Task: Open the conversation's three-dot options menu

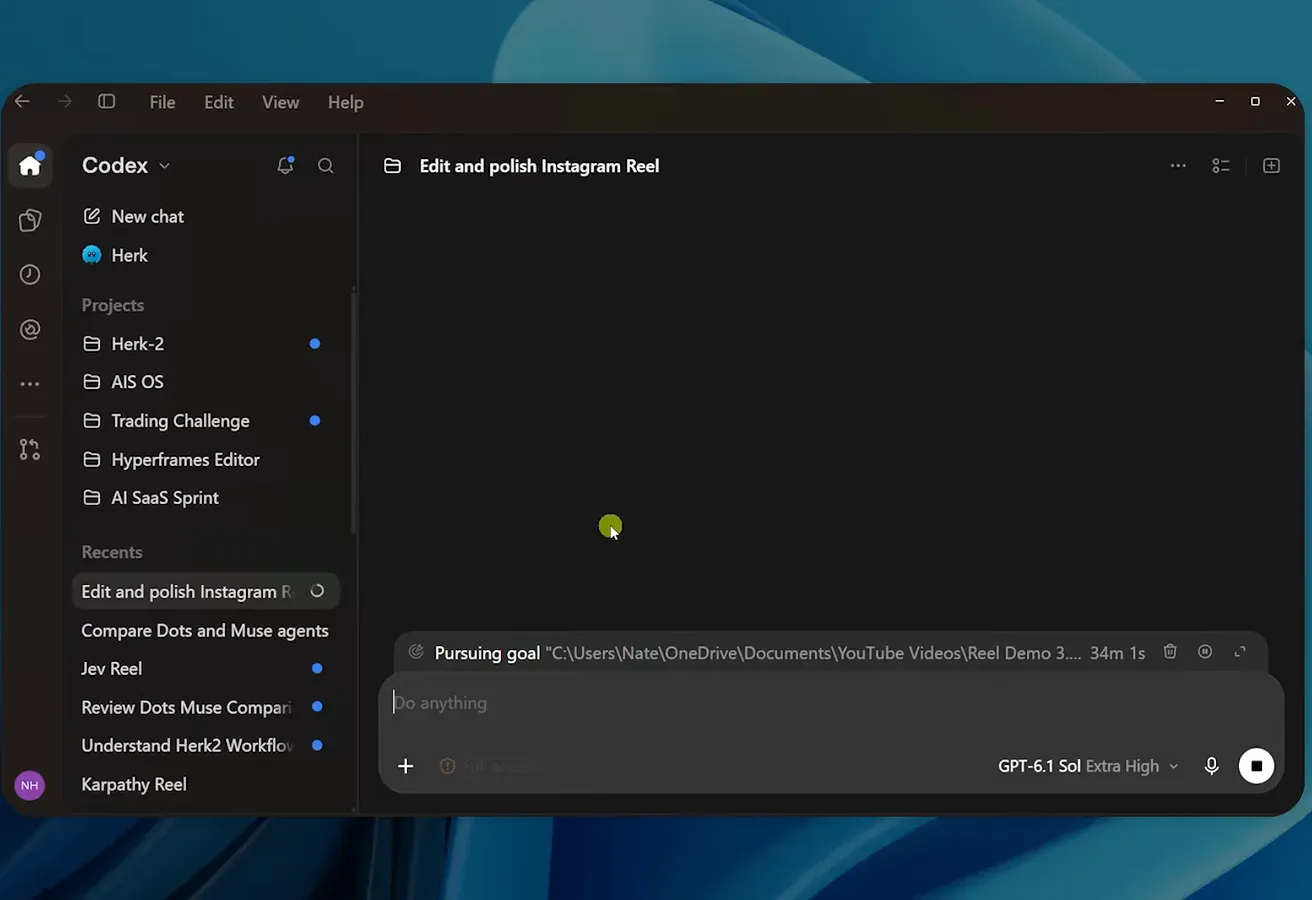Action: coord(1178,166)
